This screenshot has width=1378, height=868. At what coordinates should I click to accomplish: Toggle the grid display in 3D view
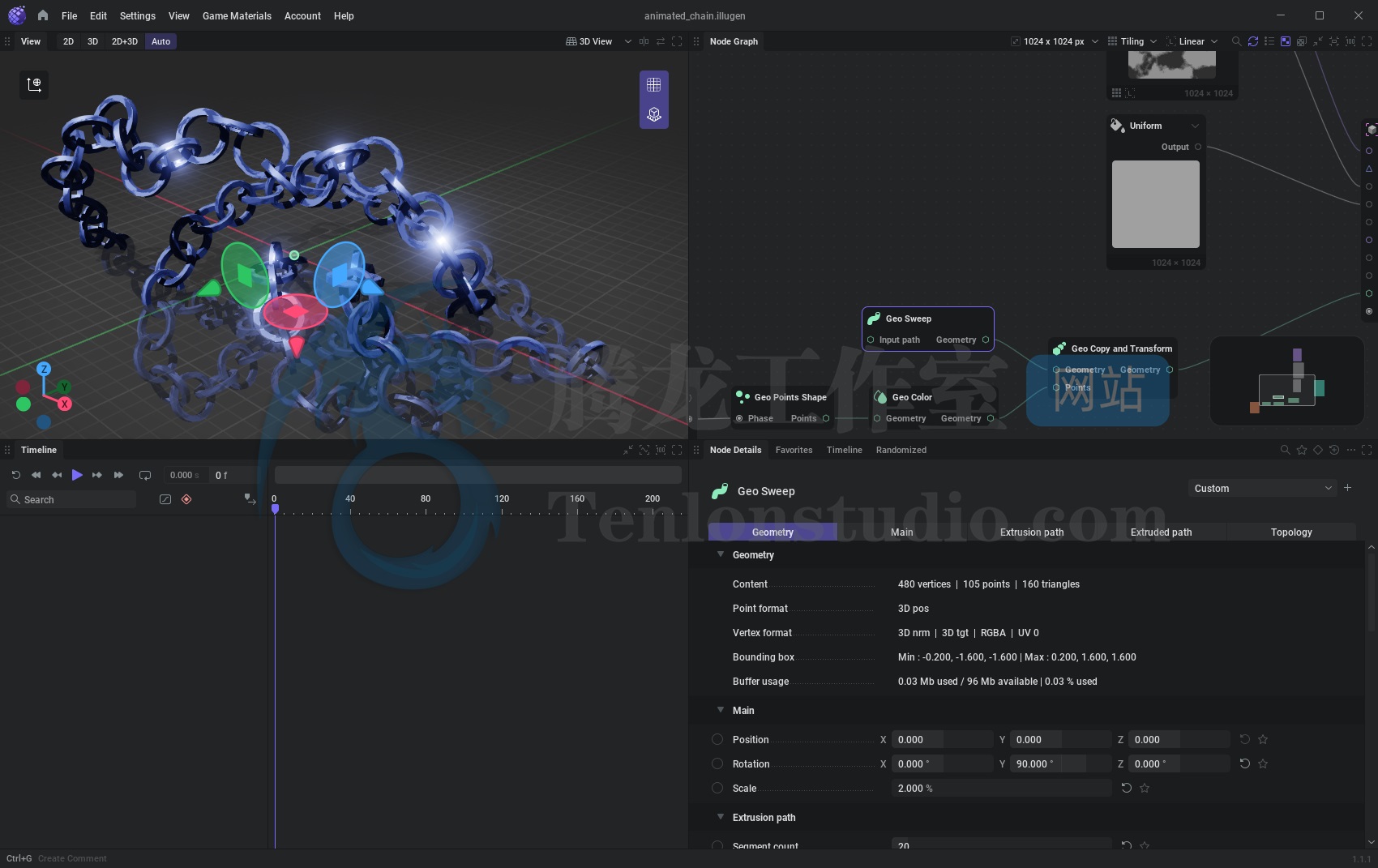(x=654, y=85)
